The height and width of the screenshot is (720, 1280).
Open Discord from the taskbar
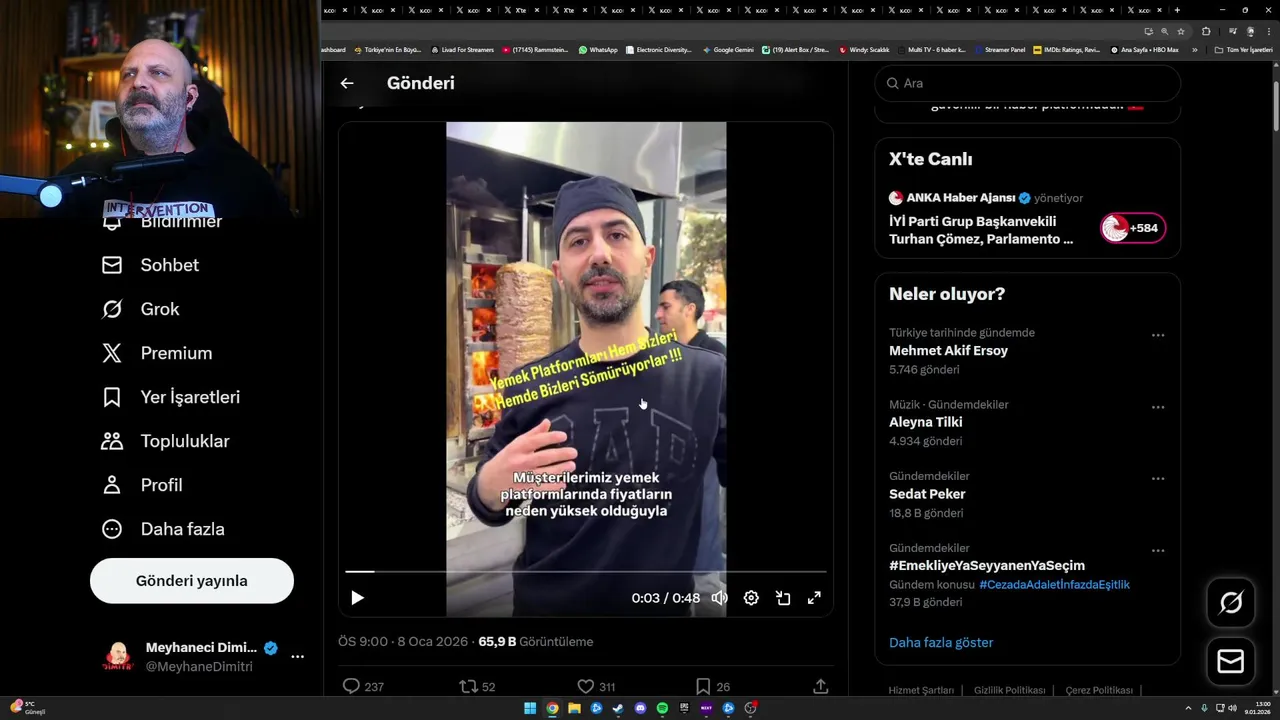pos(641,709)
